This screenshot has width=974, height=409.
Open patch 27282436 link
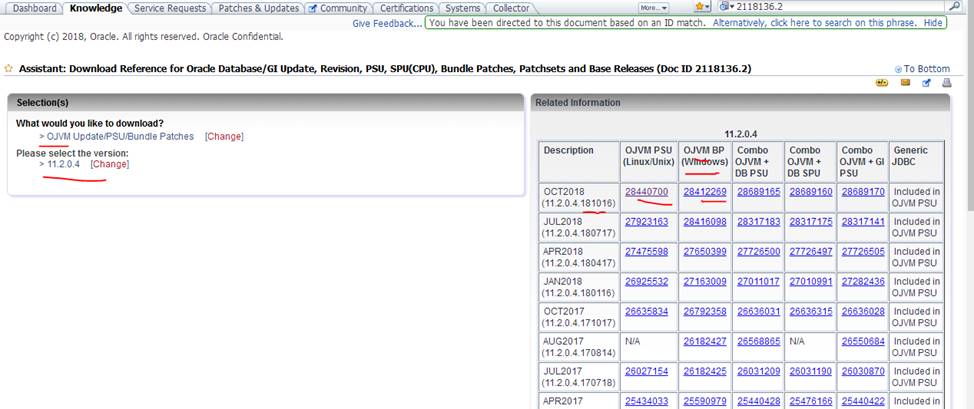point(863,281)
